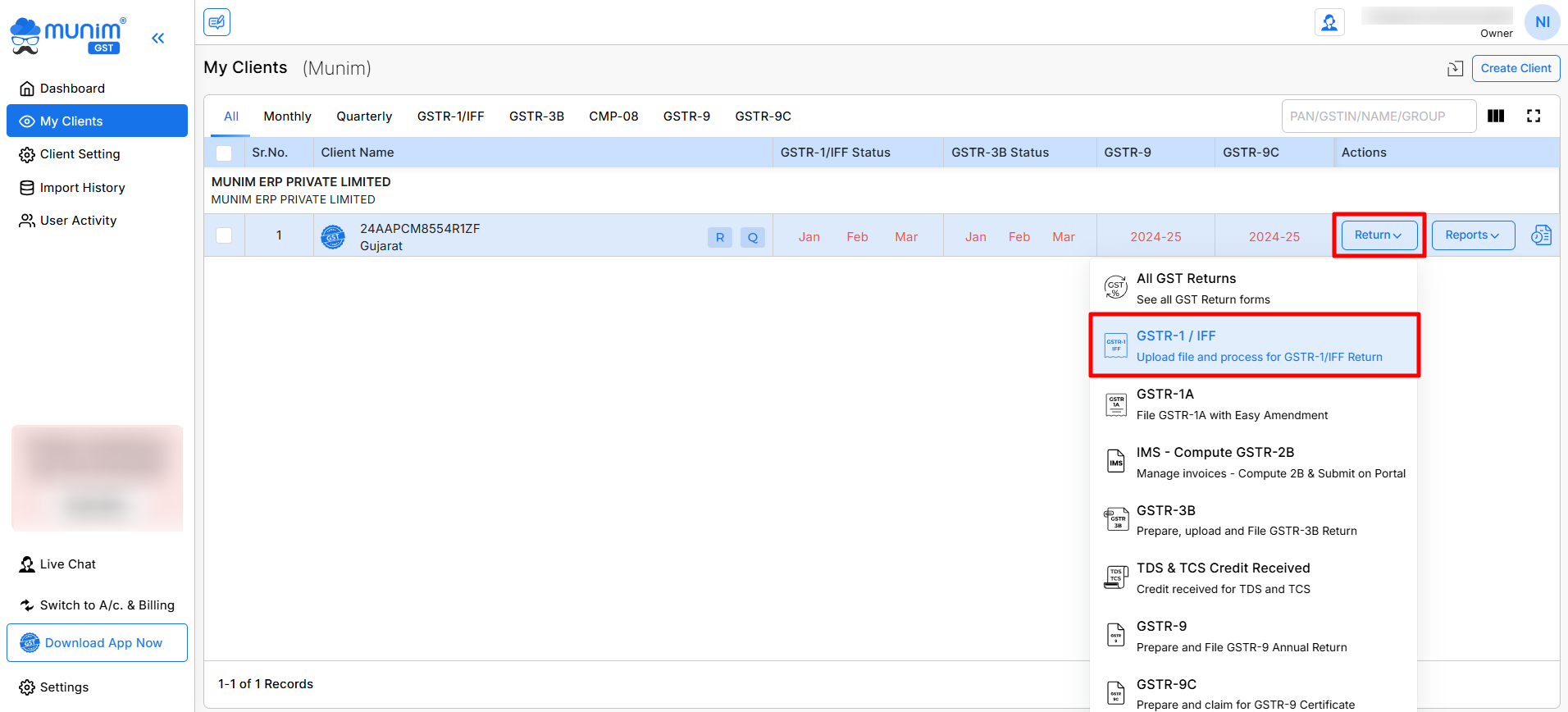Open the NI profile avatar
The height and width of the screenshot is (712, 1568).
coord(1542,22)
